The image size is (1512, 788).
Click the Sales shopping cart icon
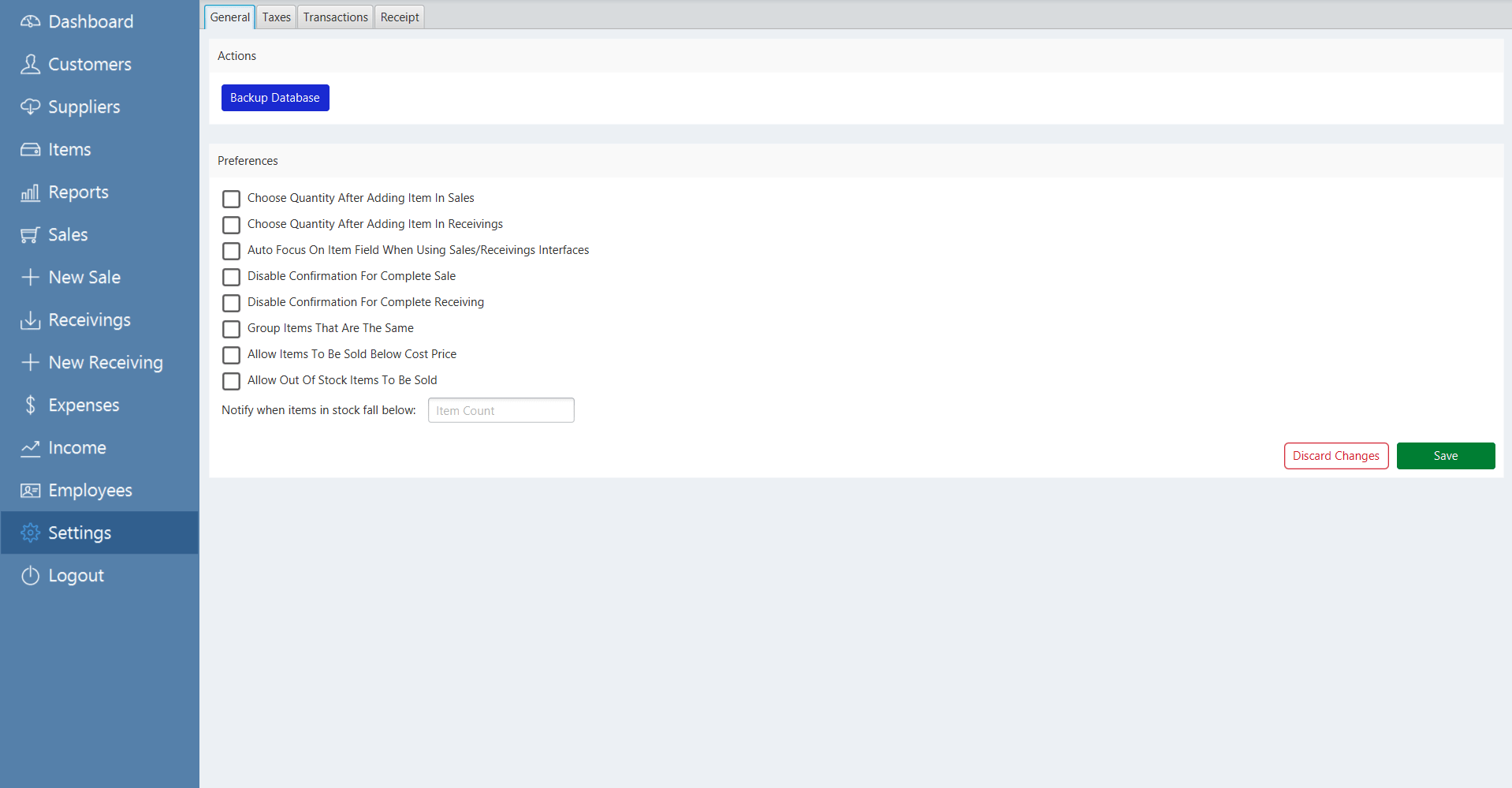(x=30, y=235)
